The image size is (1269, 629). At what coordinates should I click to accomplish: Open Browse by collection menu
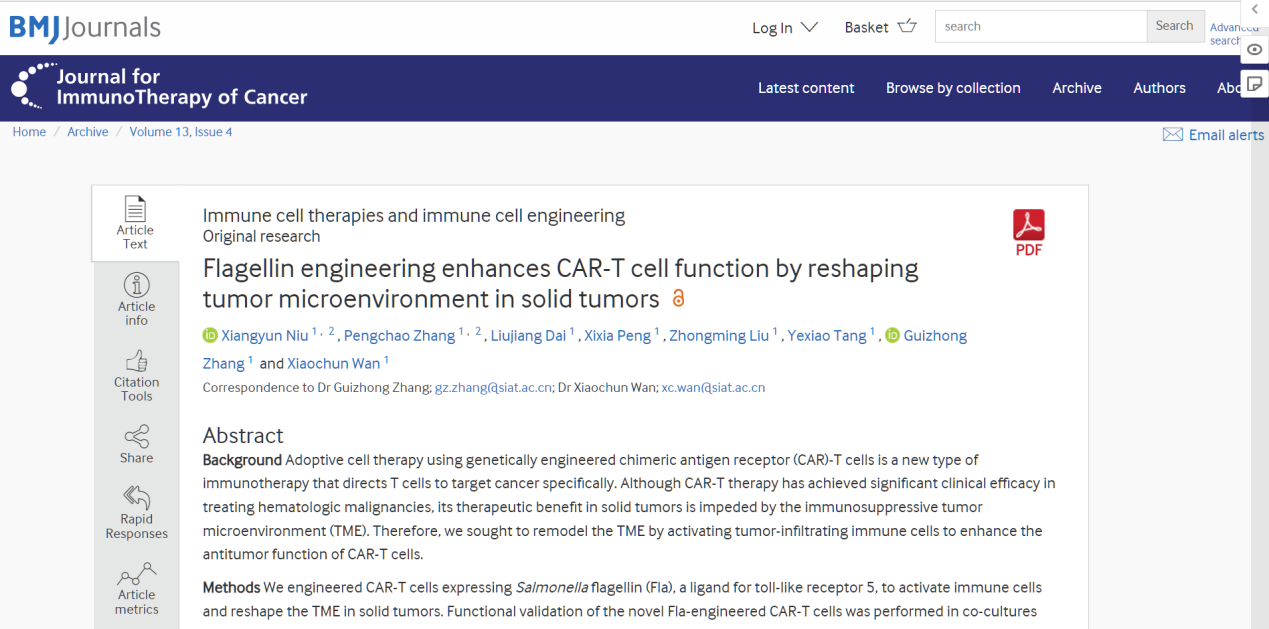953,88
